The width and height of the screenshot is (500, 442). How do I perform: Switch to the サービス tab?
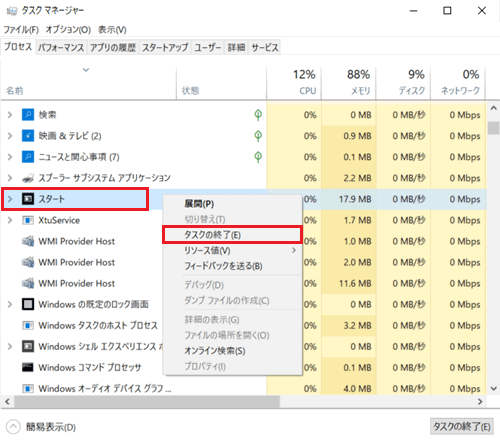point(265,48)
